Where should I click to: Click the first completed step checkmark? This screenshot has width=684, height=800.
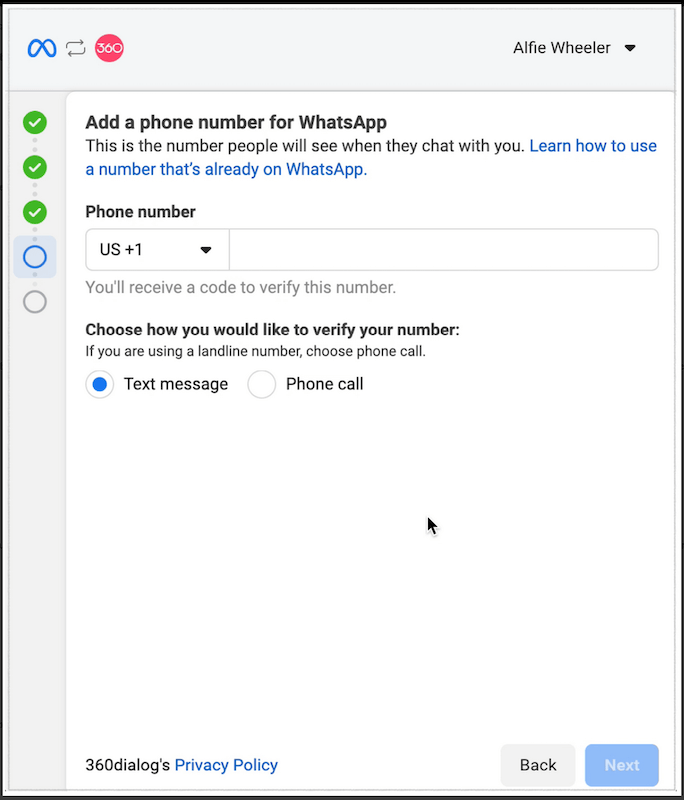pos(35,122)
